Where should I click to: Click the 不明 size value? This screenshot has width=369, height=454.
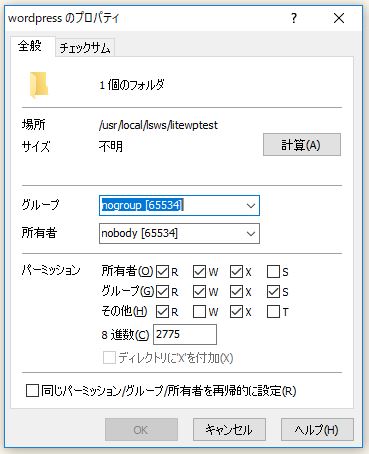click(111, 146)
